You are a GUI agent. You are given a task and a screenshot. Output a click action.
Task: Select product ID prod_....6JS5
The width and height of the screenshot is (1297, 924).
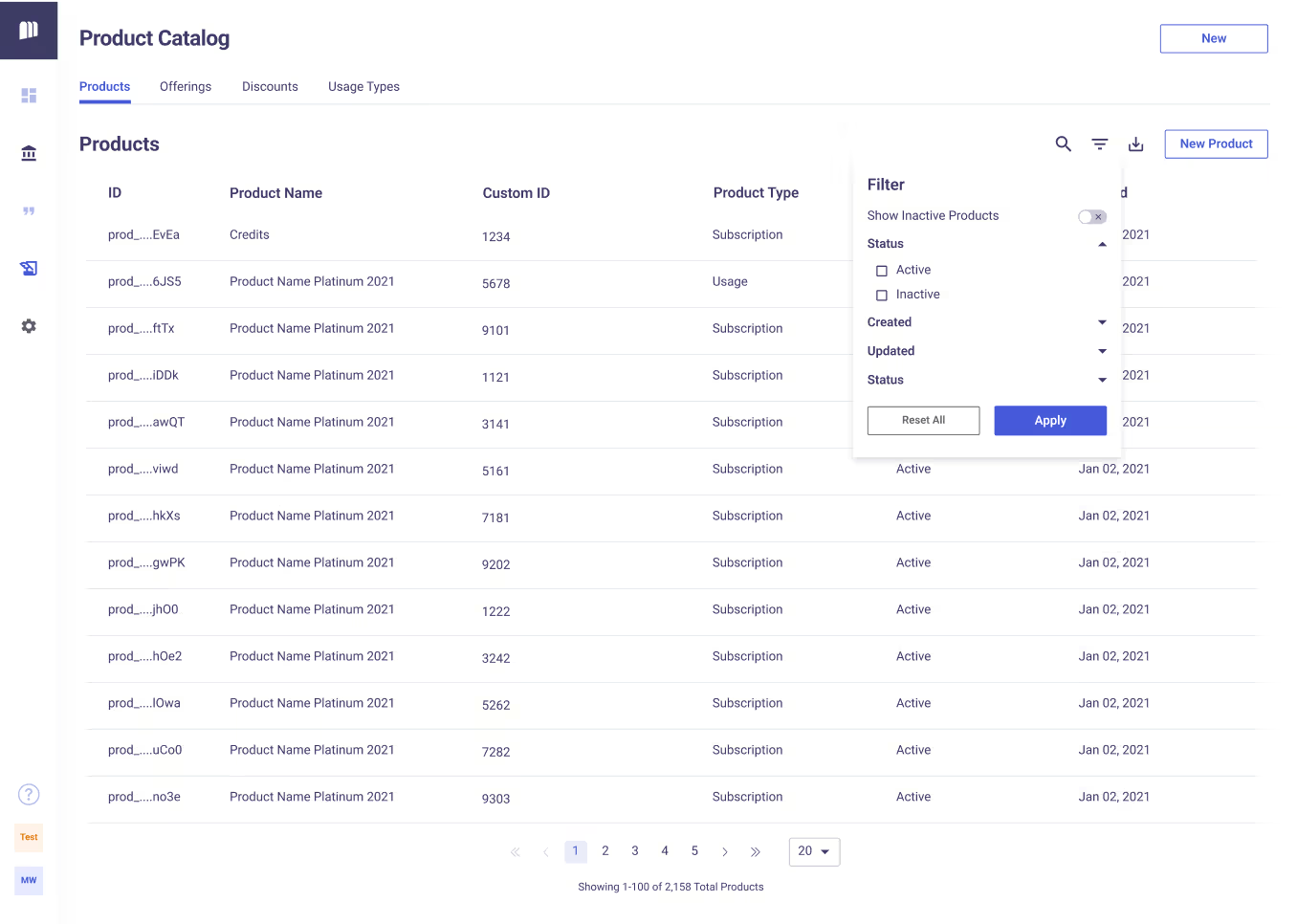[x=144, y=282]
